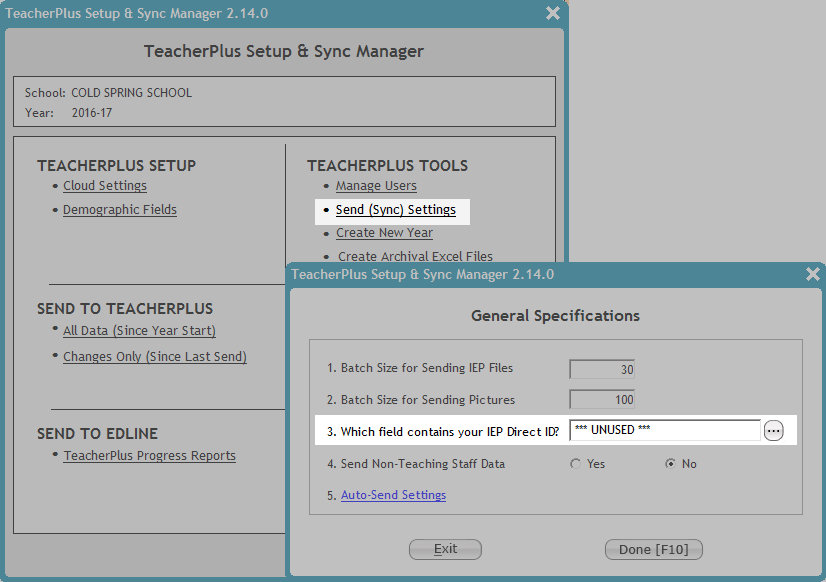The image size is (826, 582).
Task: Close the General Specifications dialog window
Action: (813, 274)
